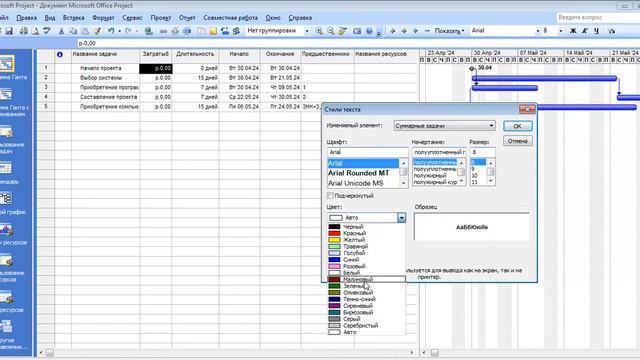Image resolution: width=640 pixels, height=360 pixels.
Task: Open the Показать dropdown
Action: pos(449,31)
